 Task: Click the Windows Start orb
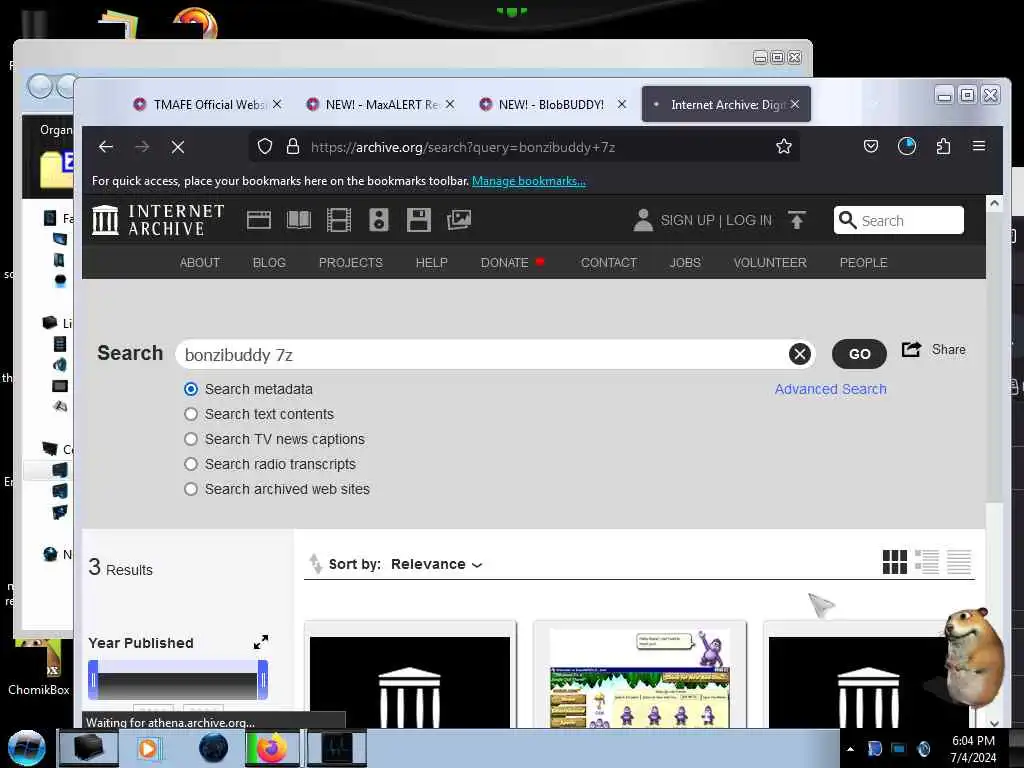(26, 748)
